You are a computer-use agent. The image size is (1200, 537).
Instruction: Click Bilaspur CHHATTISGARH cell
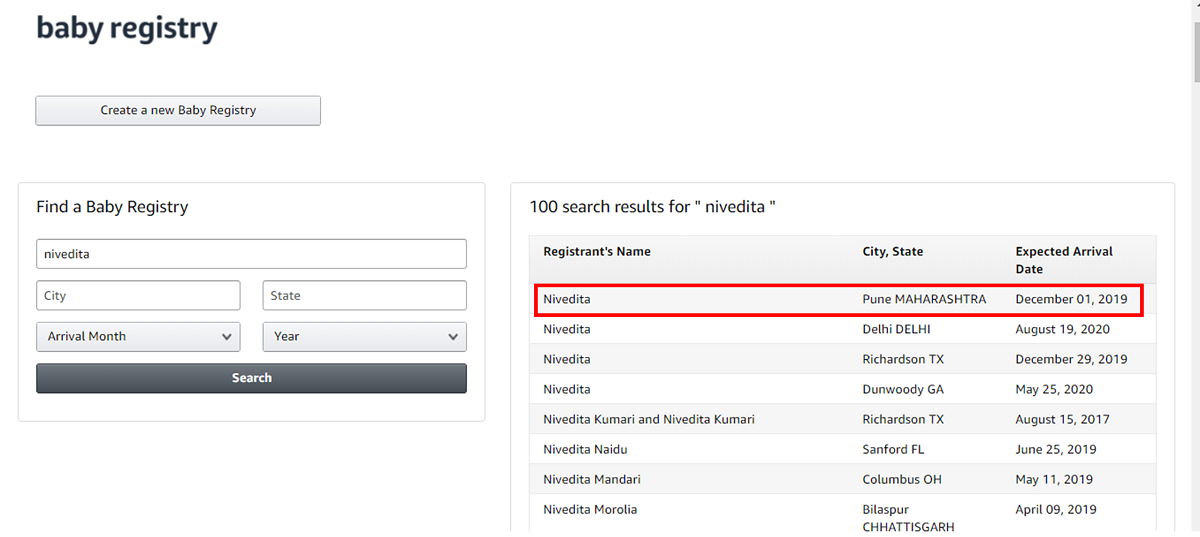tap(908, 518)
